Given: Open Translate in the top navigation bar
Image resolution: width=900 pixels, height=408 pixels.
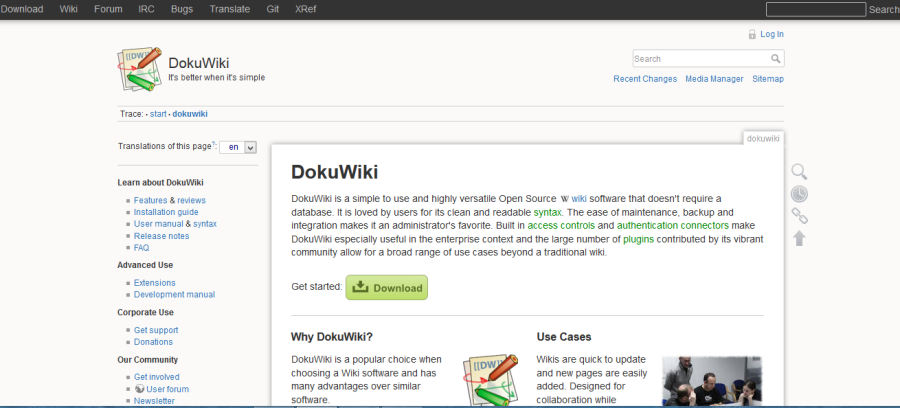Looking at the screenshot, I should click(230, 9).
